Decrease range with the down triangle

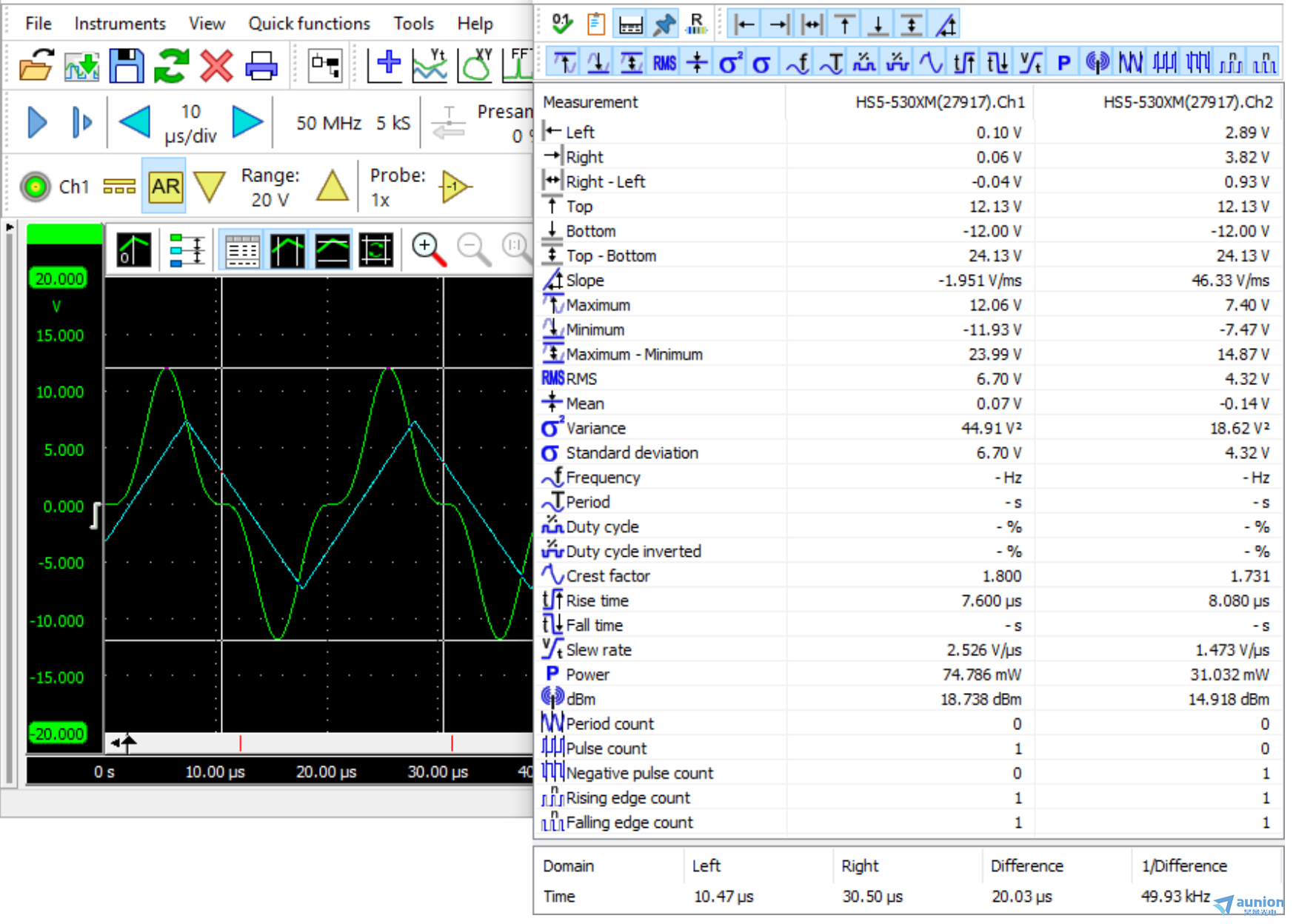click(209, 187)
